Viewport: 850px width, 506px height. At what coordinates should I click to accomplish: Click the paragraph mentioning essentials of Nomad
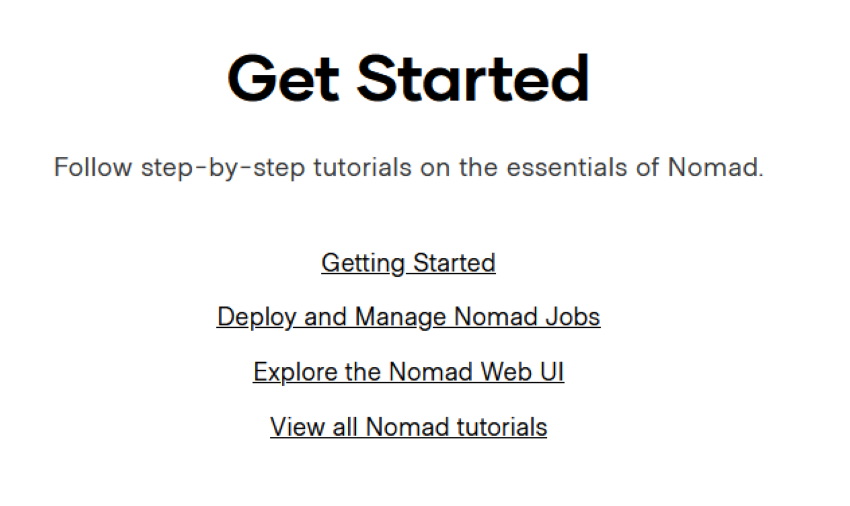(x=408, y=167)
